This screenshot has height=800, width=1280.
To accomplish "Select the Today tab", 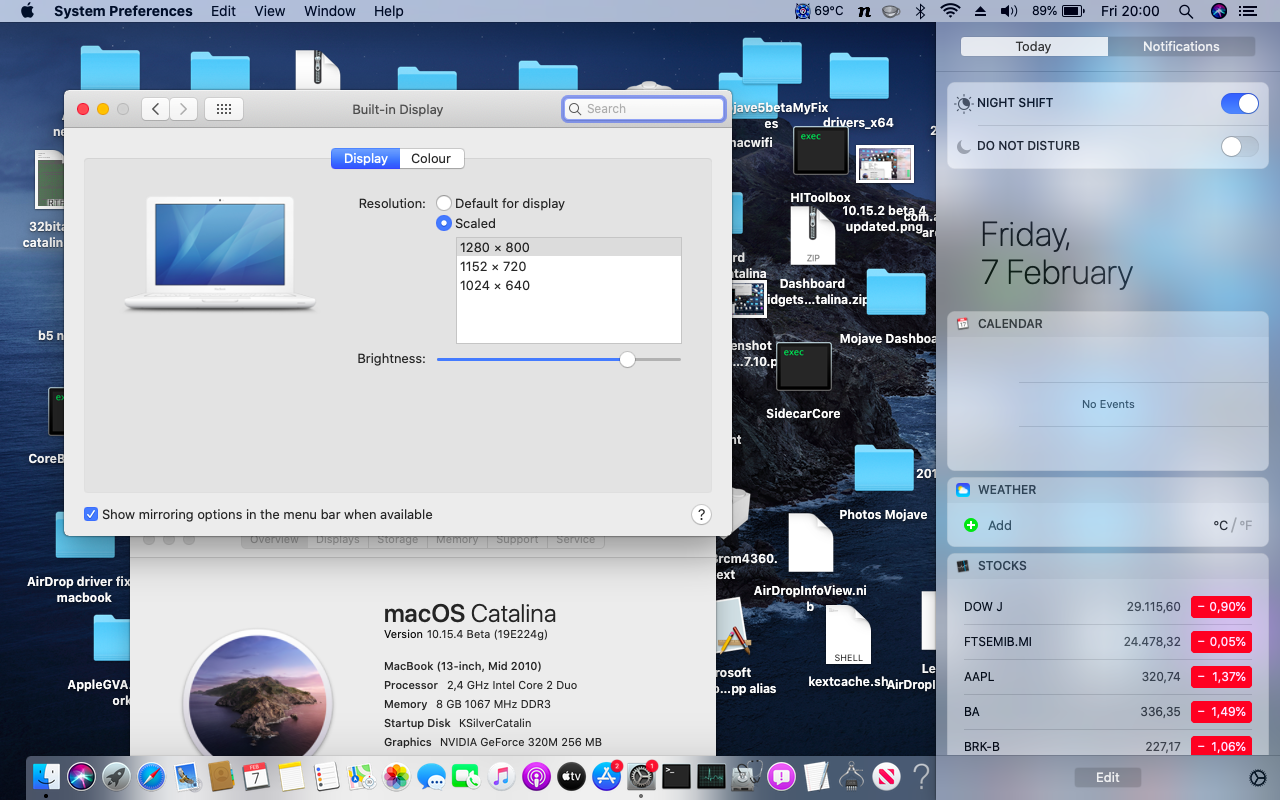I will [1033, 46].
